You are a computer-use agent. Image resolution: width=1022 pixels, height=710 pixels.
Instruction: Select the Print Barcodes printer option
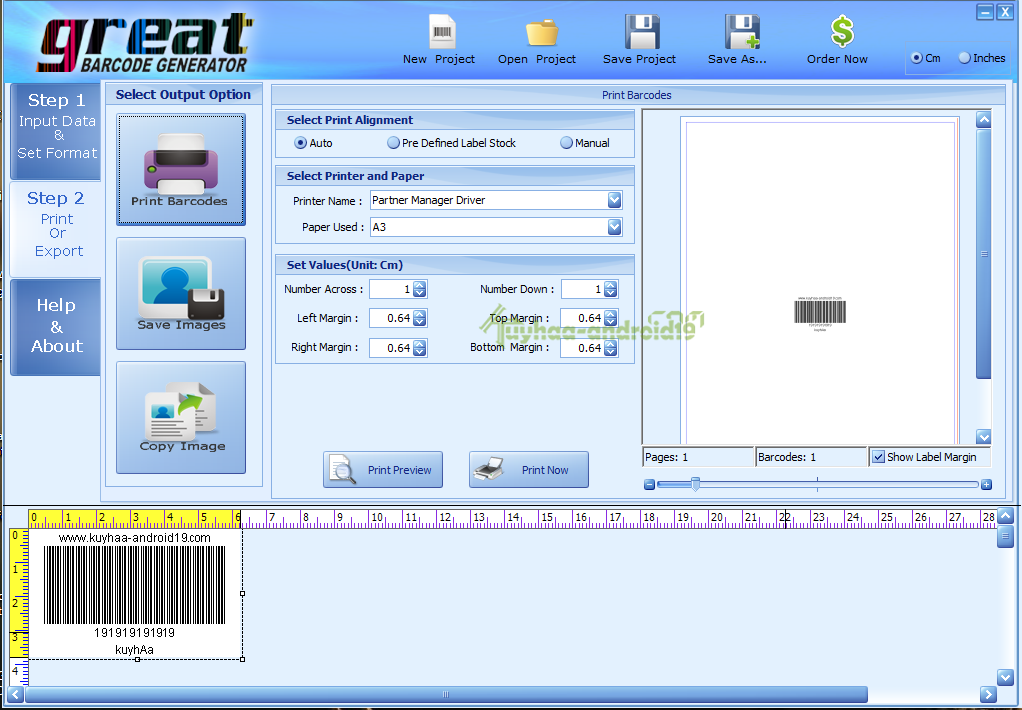(181, 170)
